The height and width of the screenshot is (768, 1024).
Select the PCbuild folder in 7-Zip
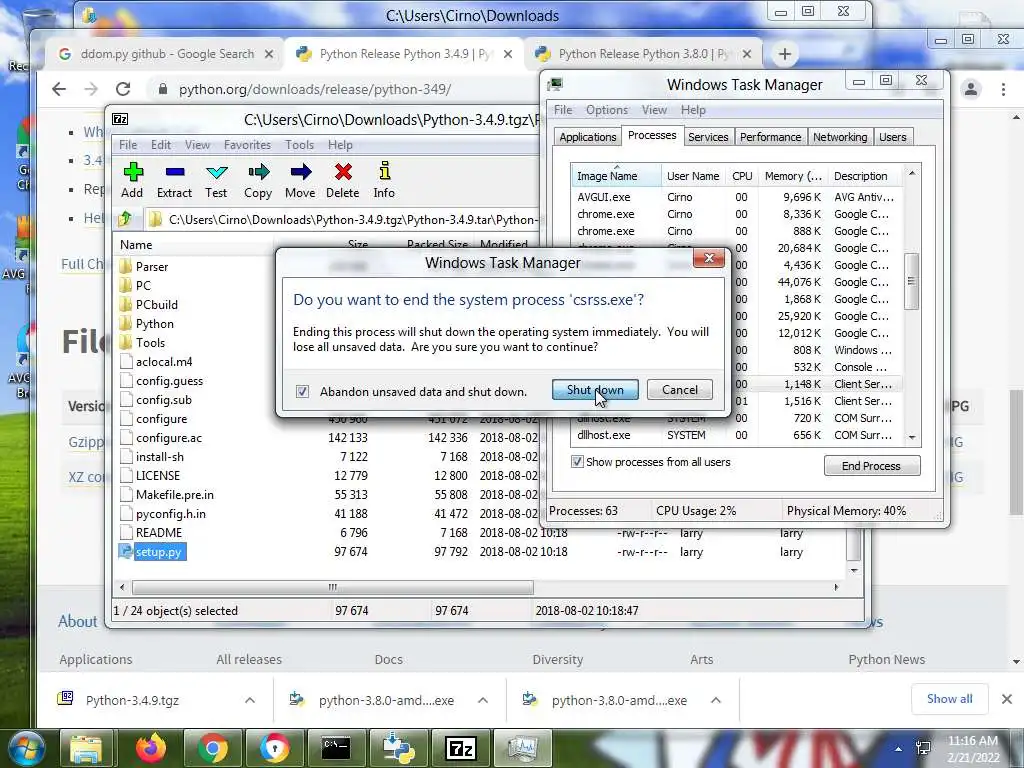[x=156, y=304]
